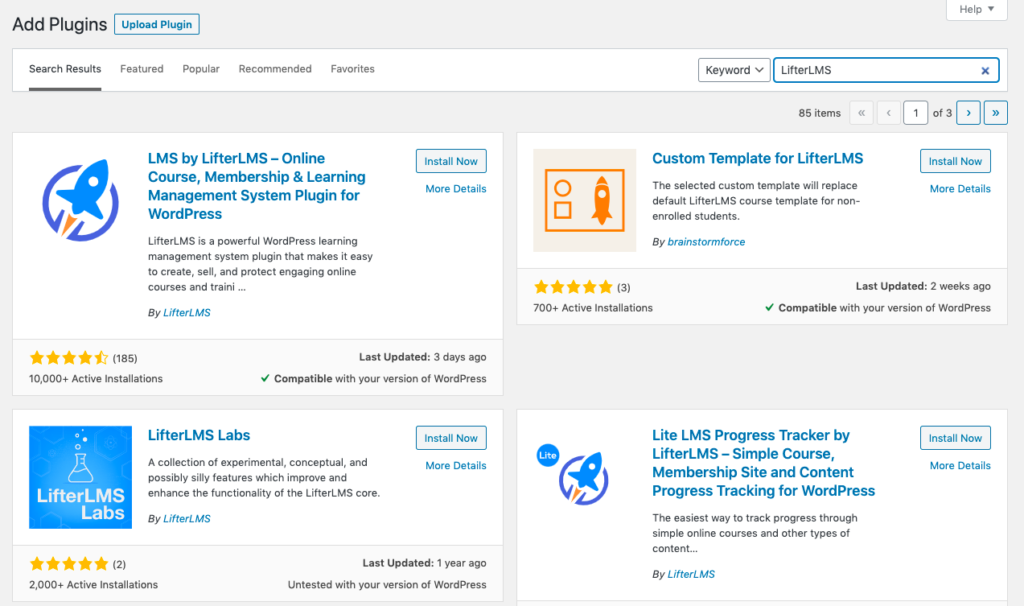The width and height of the screenshot is (1024, 606).
Task: Open Lite LMS Progress Tracker title link
Action: [763, 463]
